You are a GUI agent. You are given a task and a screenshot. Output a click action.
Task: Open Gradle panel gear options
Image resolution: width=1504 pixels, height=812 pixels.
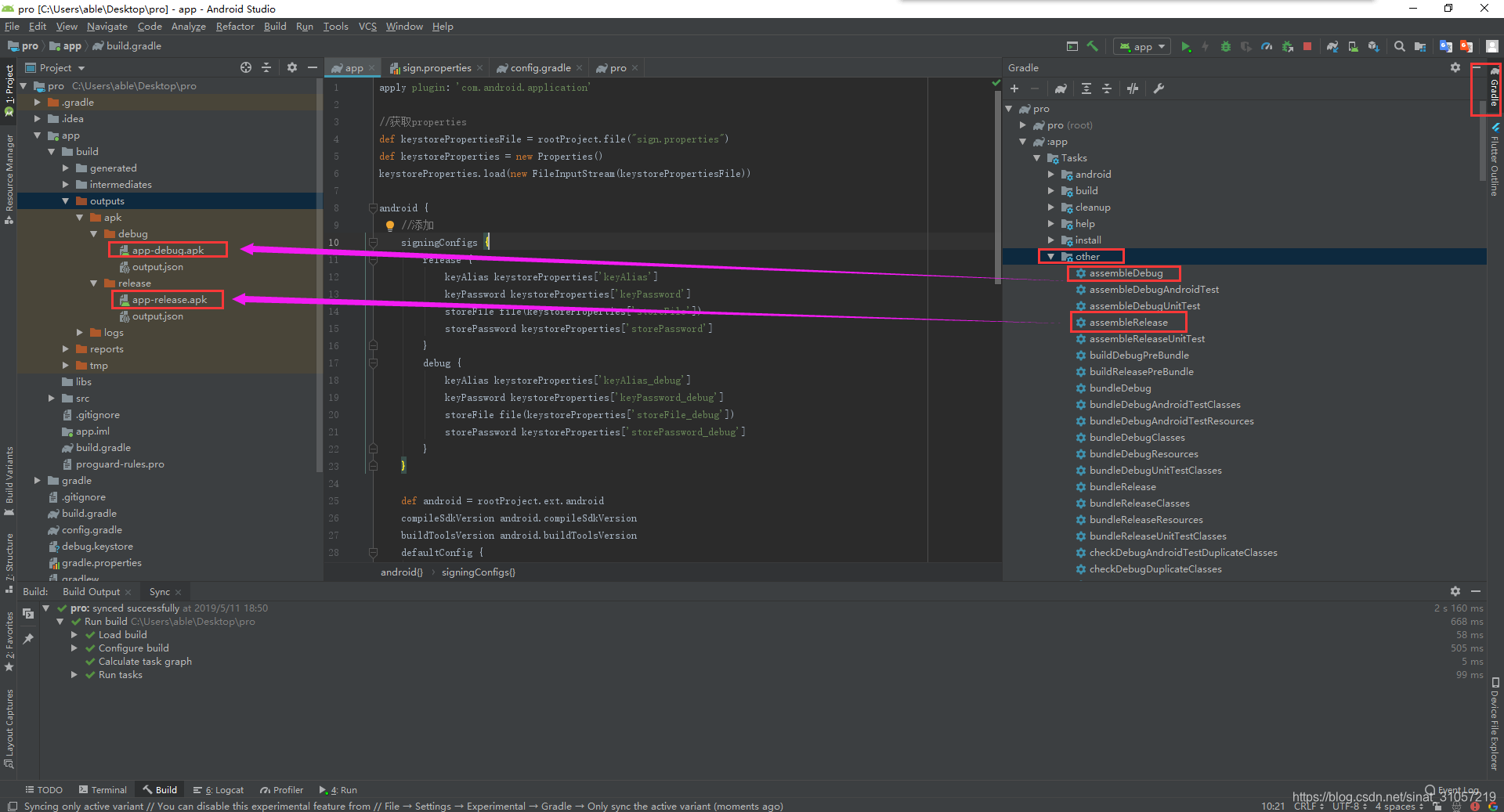click(1455, 68)
